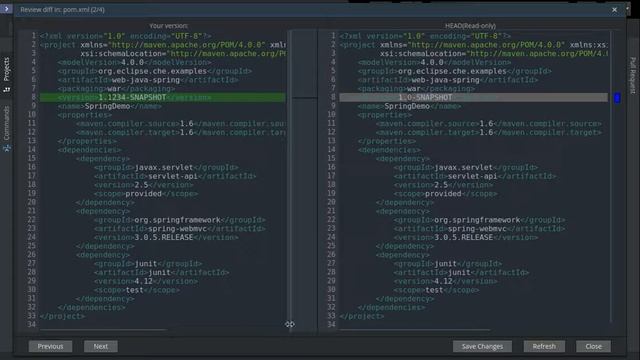Image resolution: width=640 pixels, height=360 pixels.
Task: Click provided scope line in Your version pane
Action: pos(146,194)
